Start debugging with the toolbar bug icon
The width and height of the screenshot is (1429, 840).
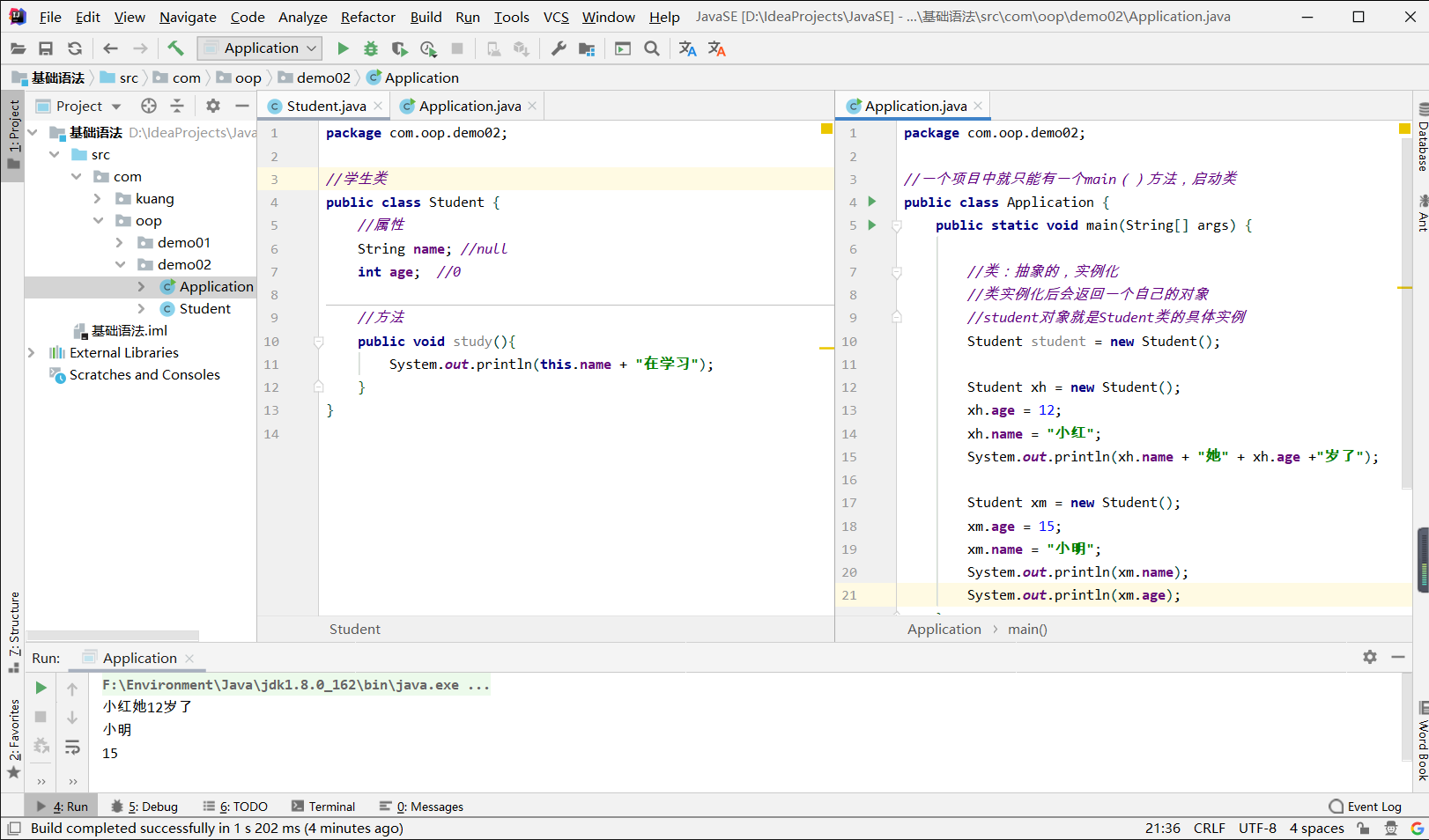[x=371, y=48]
